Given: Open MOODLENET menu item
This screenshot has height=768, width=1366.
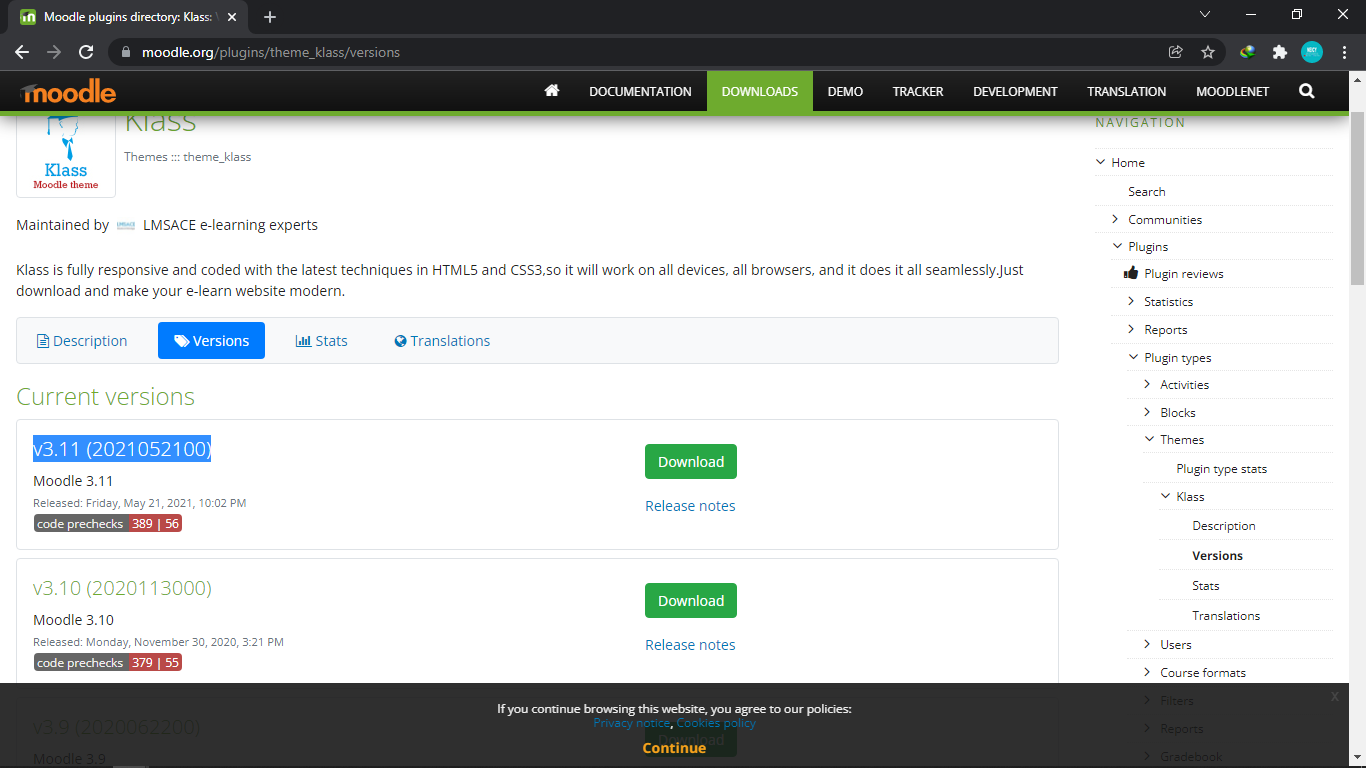Looking at the screenshot, I should coord(1232,91).
